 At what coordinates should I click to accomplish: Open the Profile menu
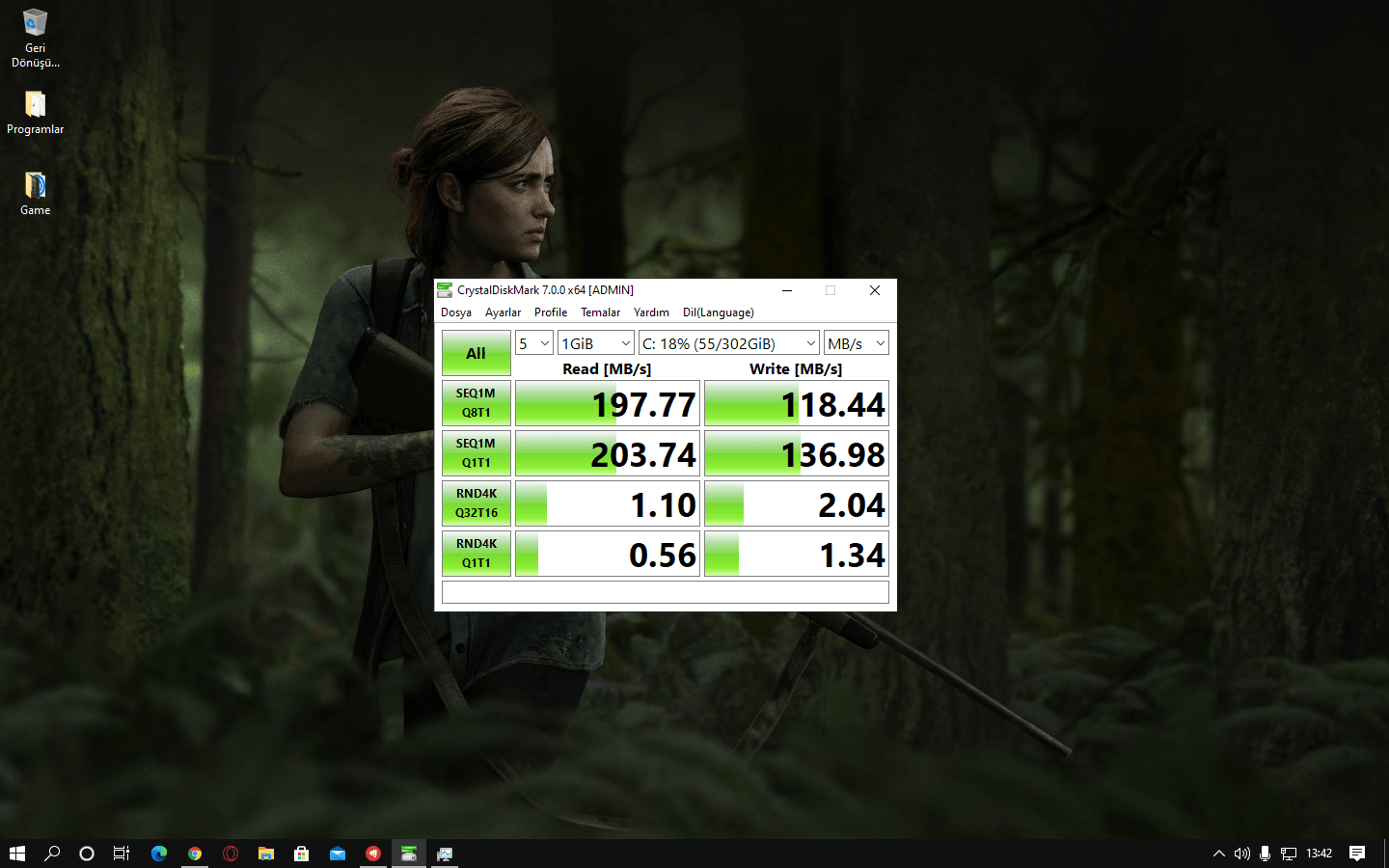(551, 312)
